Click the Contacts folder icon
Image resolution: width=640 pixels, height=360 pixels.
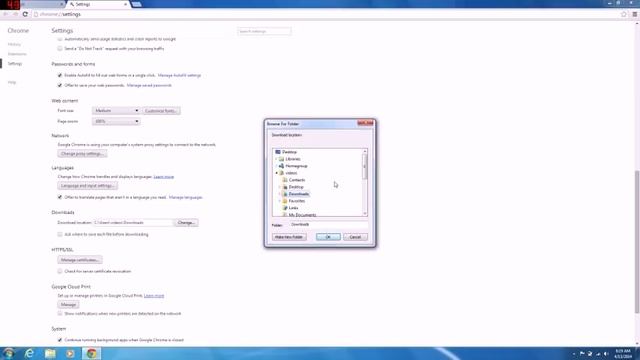coord(285,180)
